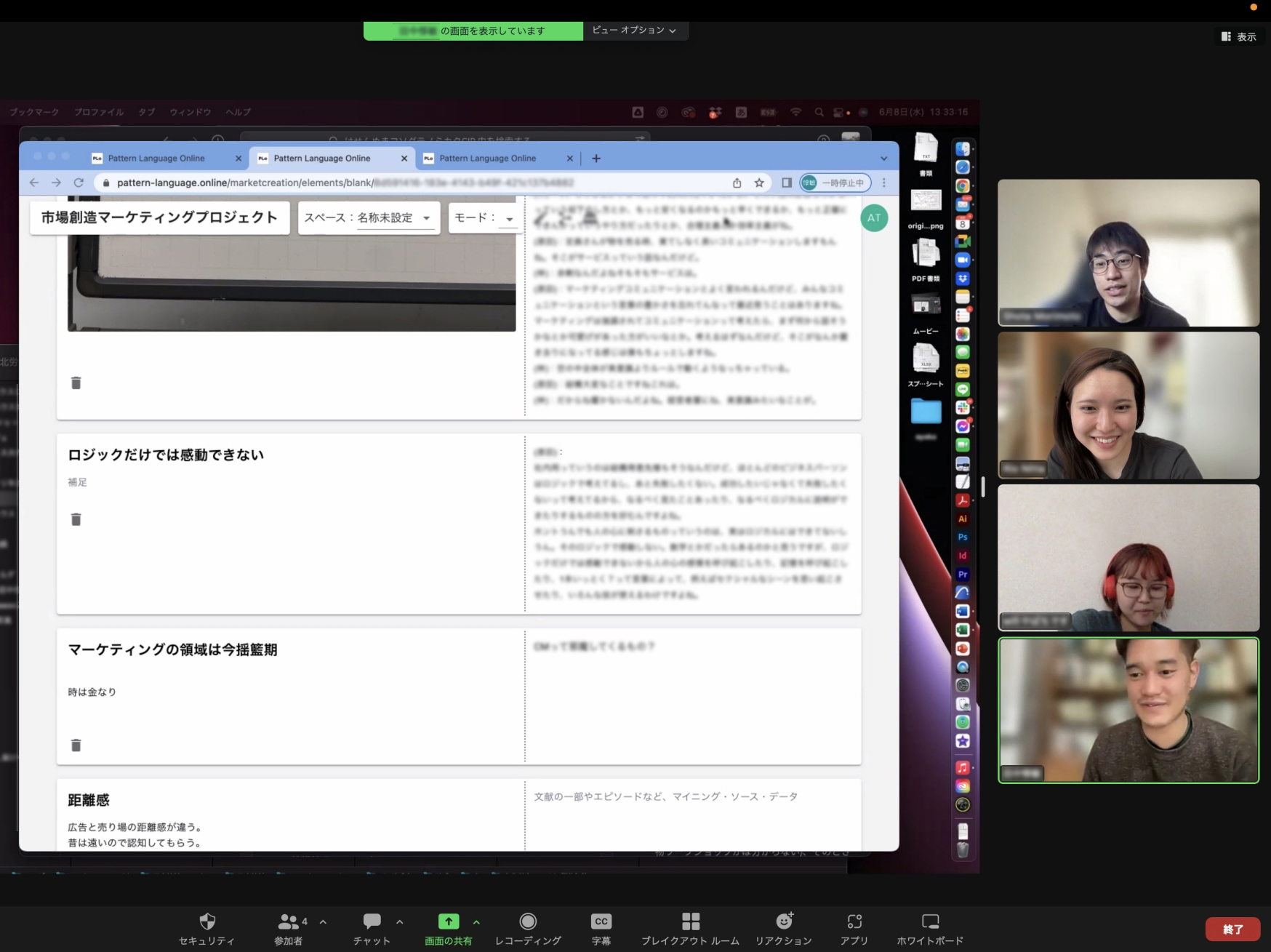1271x952 pixels.
Task: Click the 表示 view layout button
Action: 1239,36
